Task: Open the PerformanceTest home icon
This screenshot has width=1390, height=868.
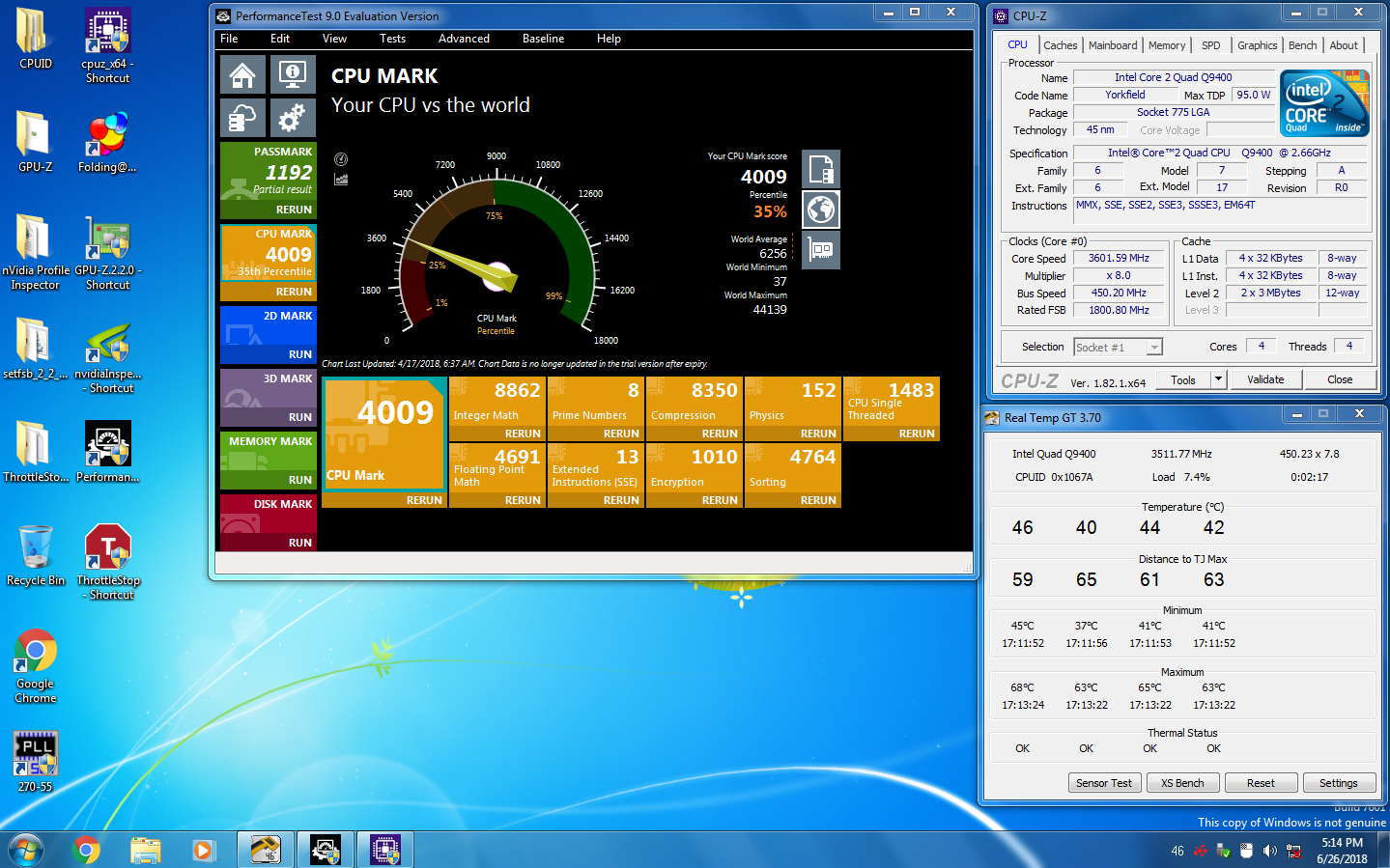Action: [242, 75]
